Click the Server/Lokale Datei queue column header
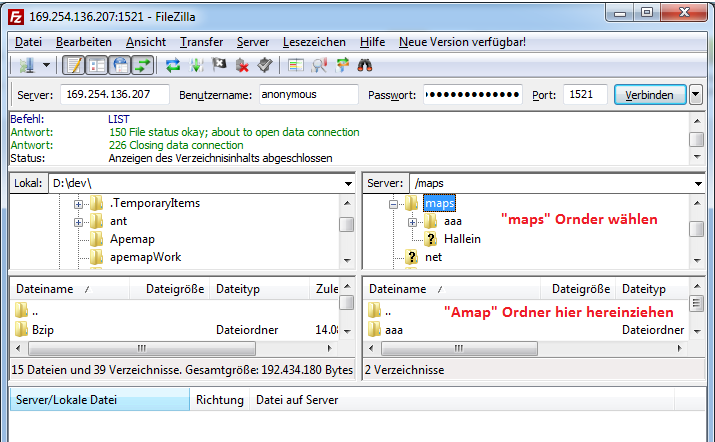Screen dimensions: 715x442 tap(100, 400)
